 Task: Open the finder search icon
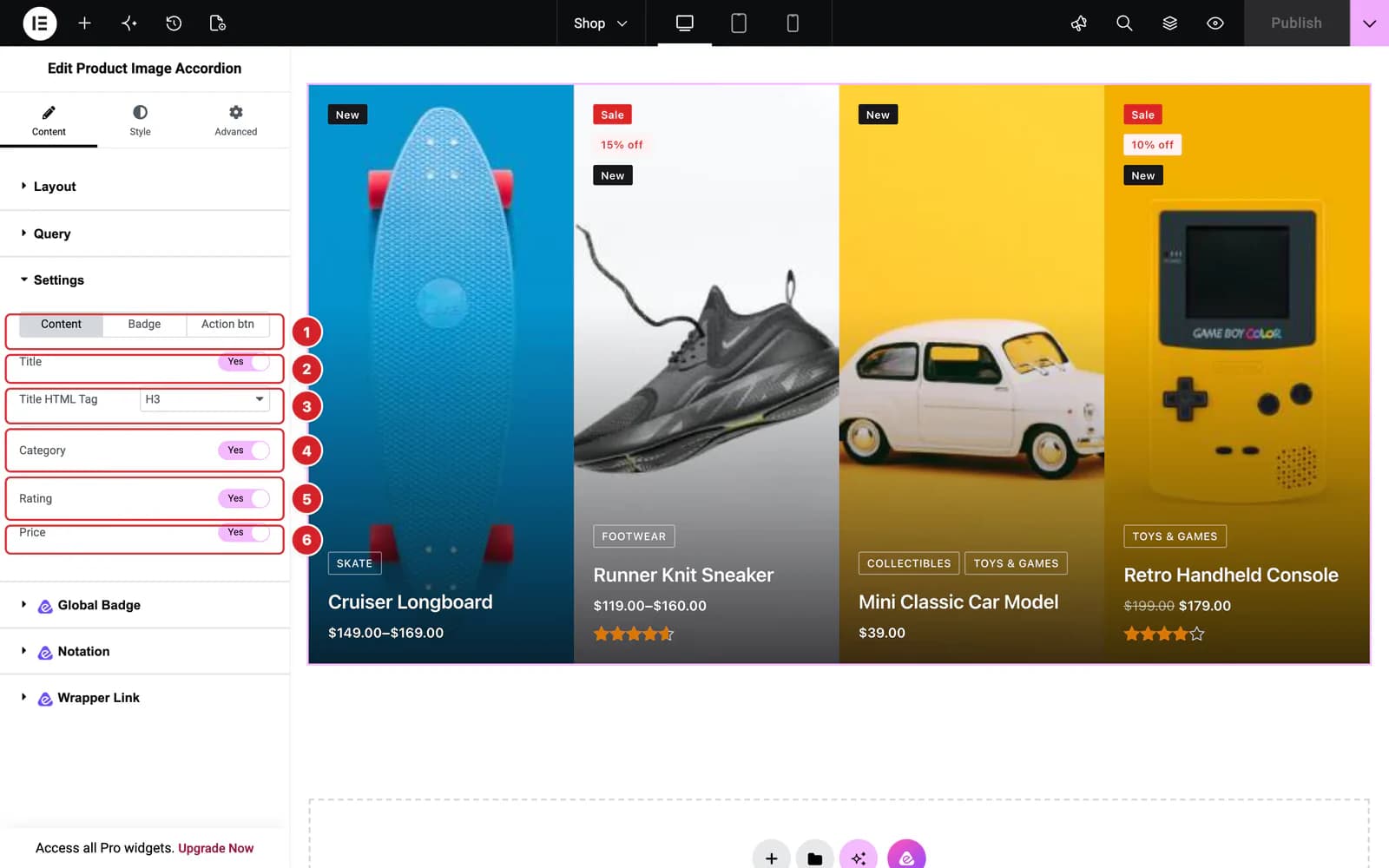pyautogui.click(x=1124, y=23)
